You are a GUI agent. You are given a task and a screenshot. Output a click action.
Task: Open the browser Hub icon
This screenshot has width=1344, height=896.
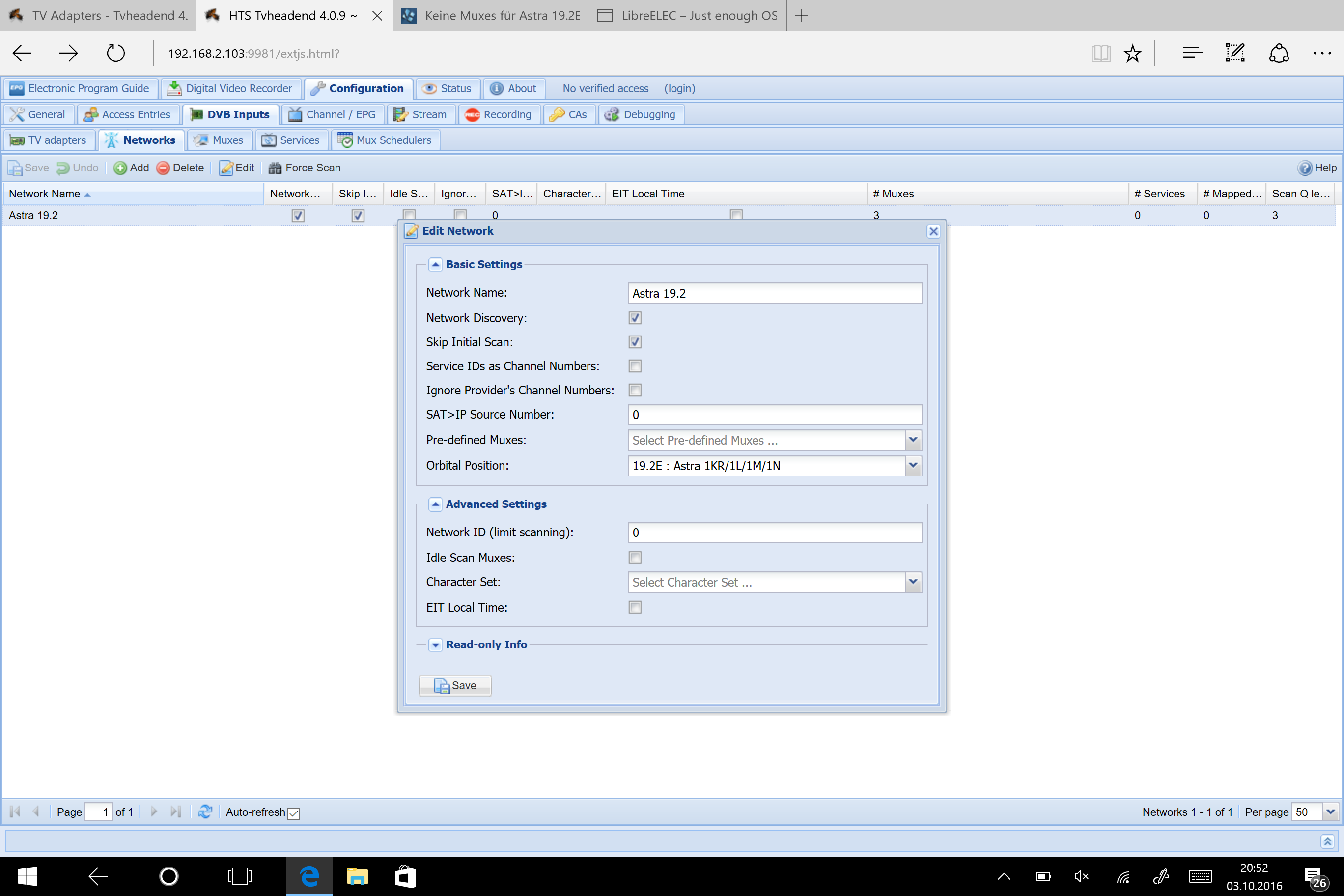tap(1192, 53)
